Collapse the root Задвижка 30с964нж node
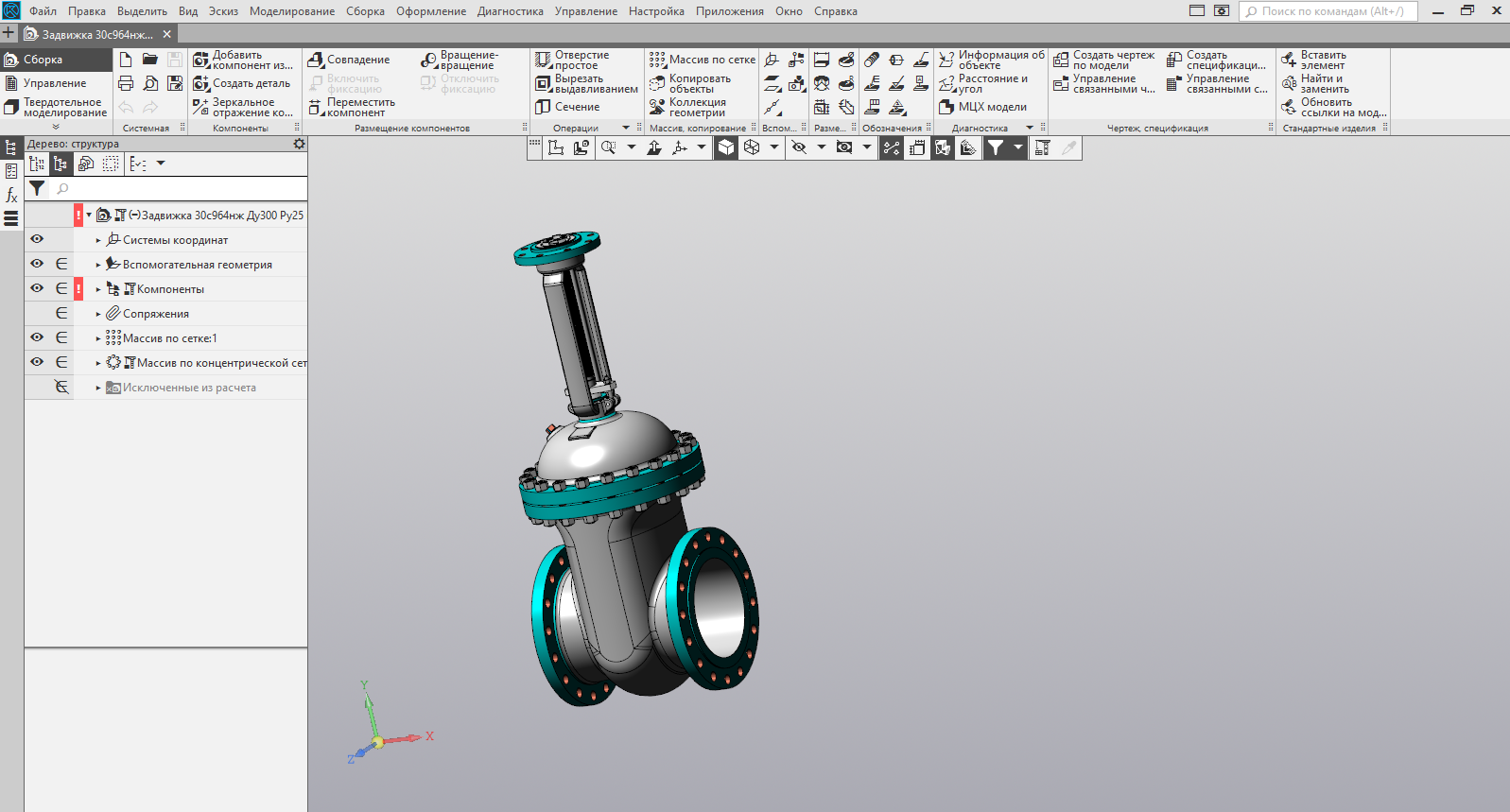 point(89,215)
